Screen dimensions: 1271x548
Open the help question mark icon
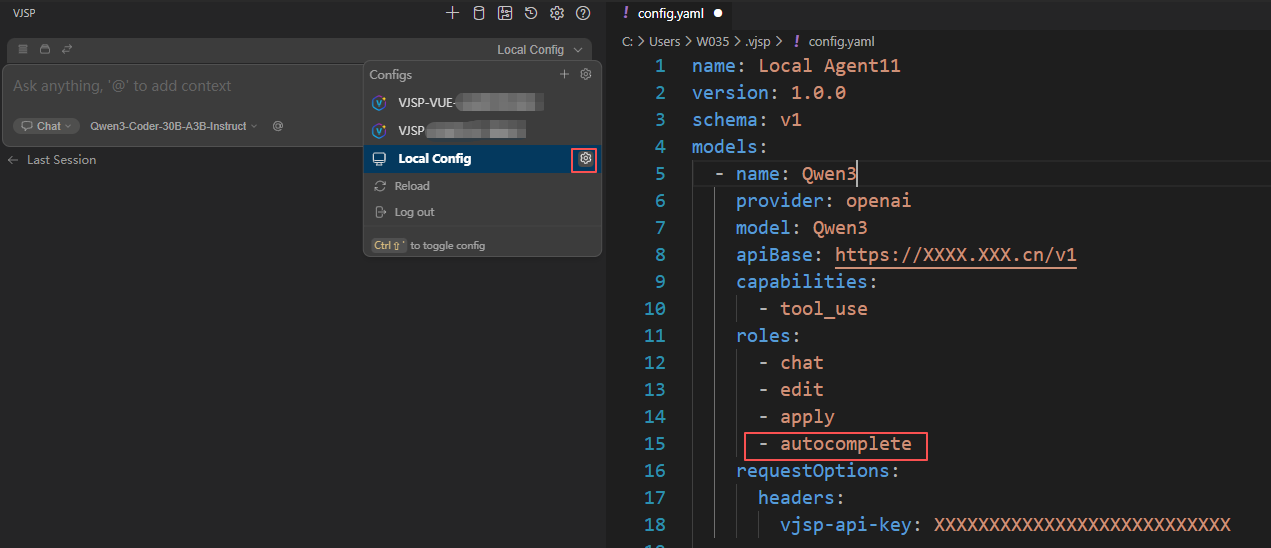pos(583,13)
